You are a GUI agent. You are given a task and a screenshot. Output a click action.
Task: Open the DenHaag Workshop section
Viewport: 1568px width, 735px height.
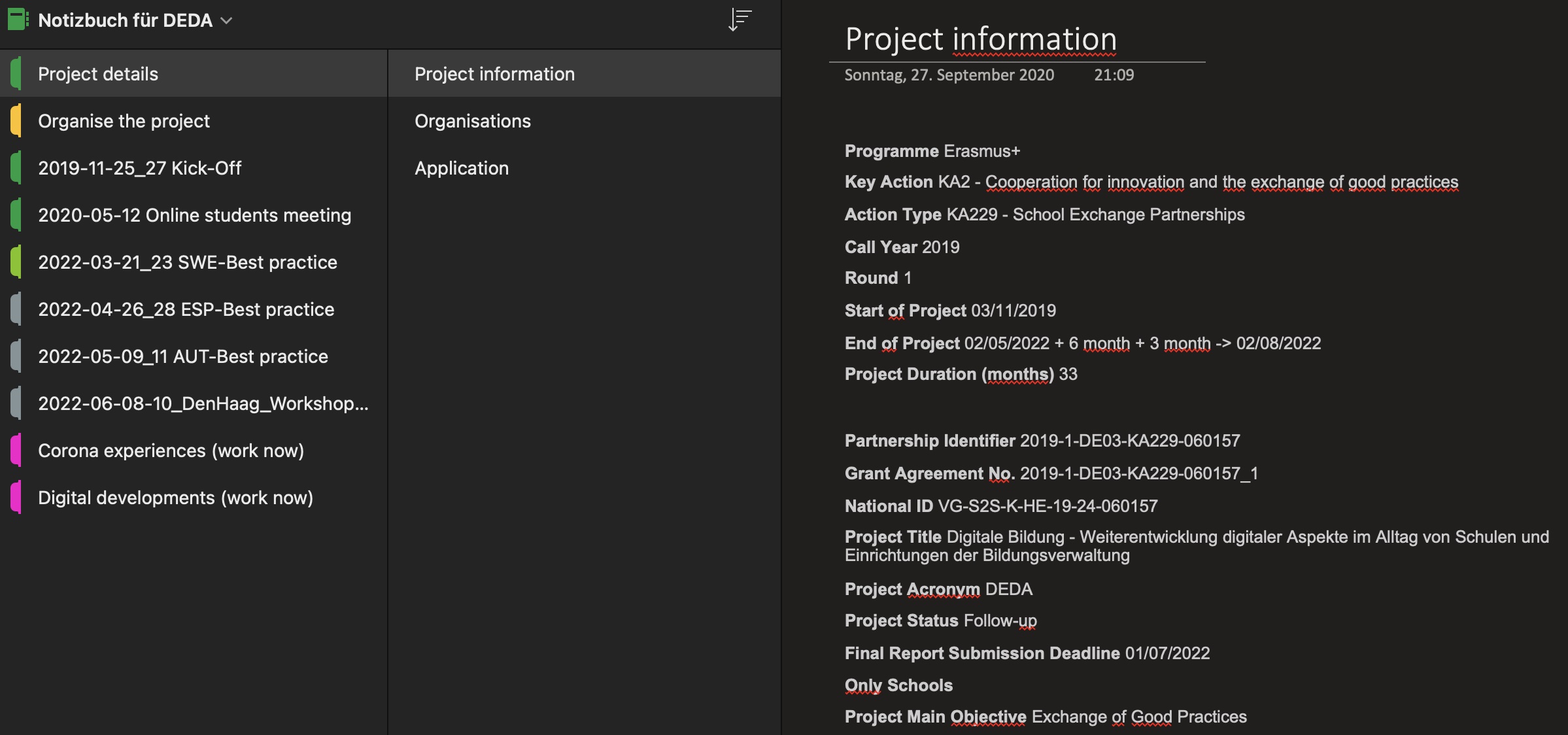click(x=203, y=403)
